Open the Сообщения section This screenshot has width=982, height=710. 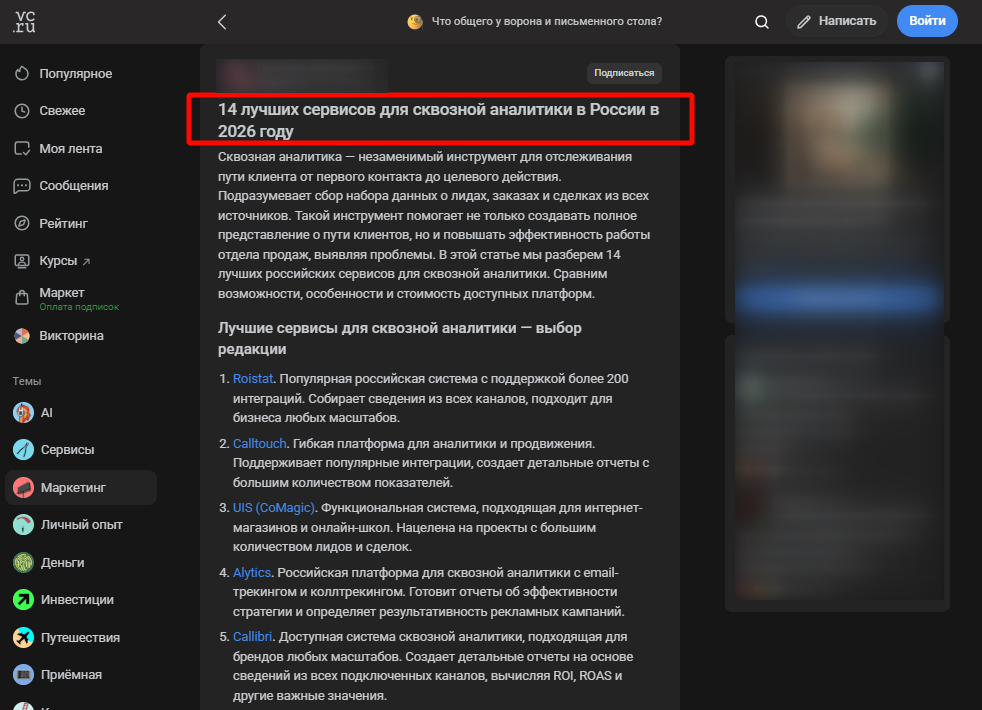tap(74, 186)
